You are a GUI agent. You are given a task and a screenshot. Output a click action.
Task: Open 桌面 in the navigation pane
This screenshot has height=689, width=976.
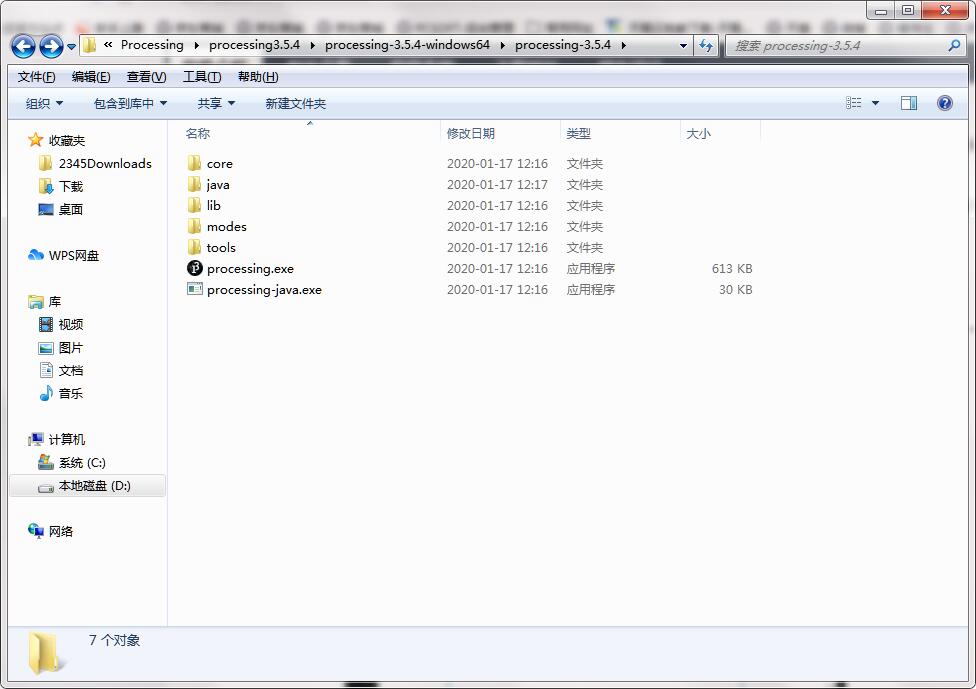point(61,209)
